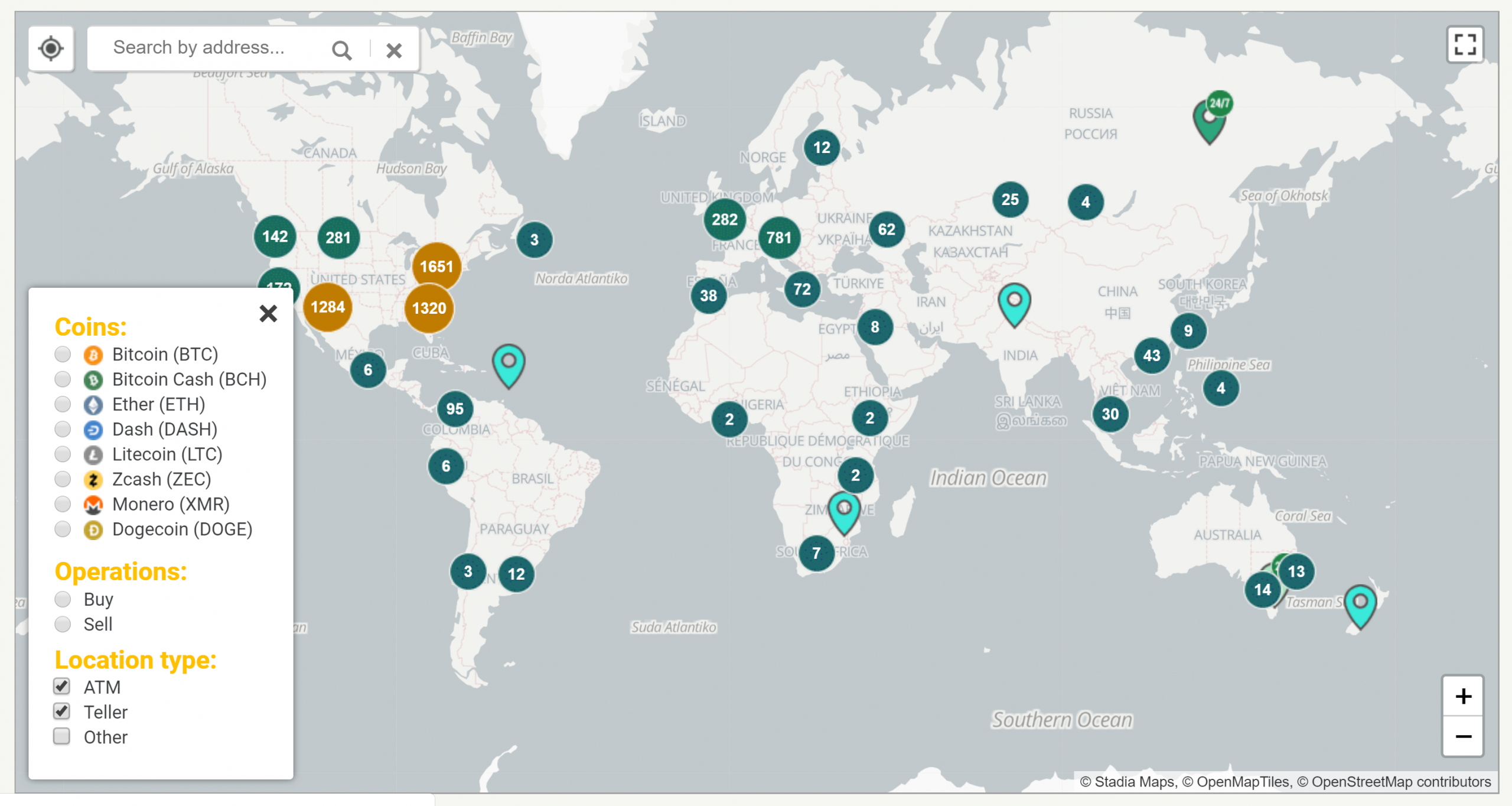Click the Dash blue coin icon
The height and width of the screenshot is (806, 1512).
[93, 430]
